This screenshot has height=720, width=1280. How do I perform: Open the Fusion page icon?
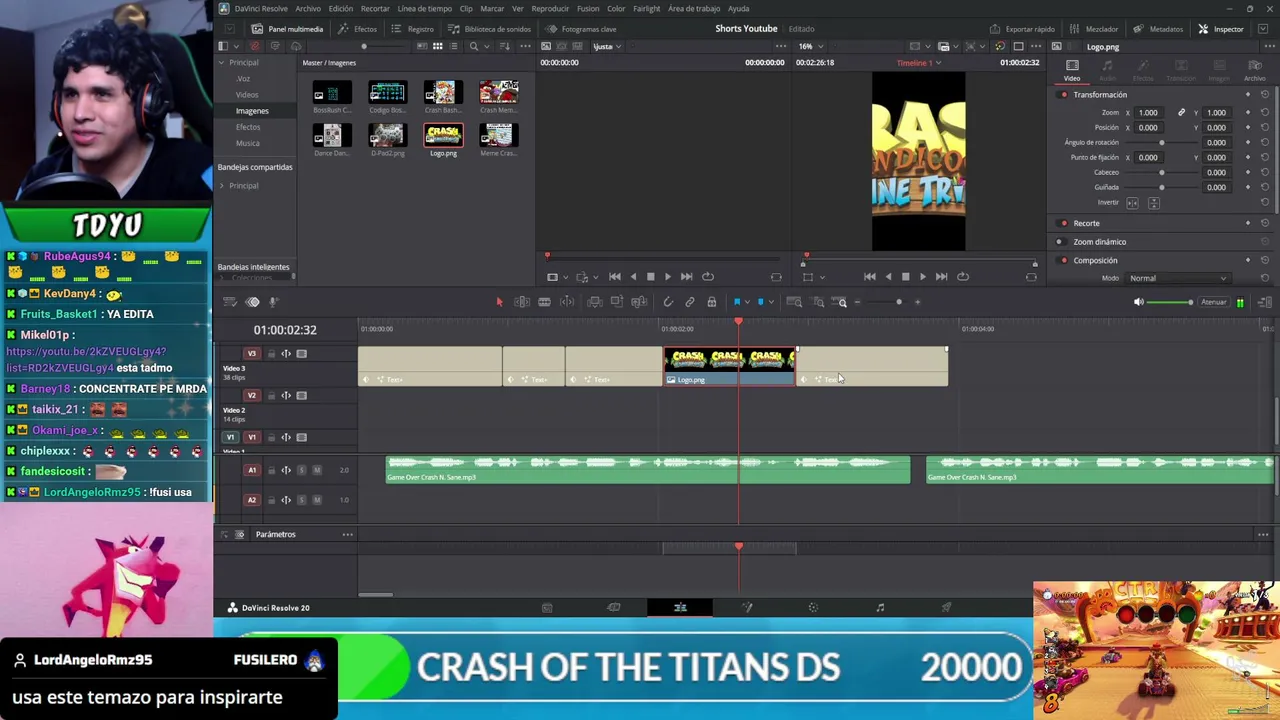[x=747, y=608]
